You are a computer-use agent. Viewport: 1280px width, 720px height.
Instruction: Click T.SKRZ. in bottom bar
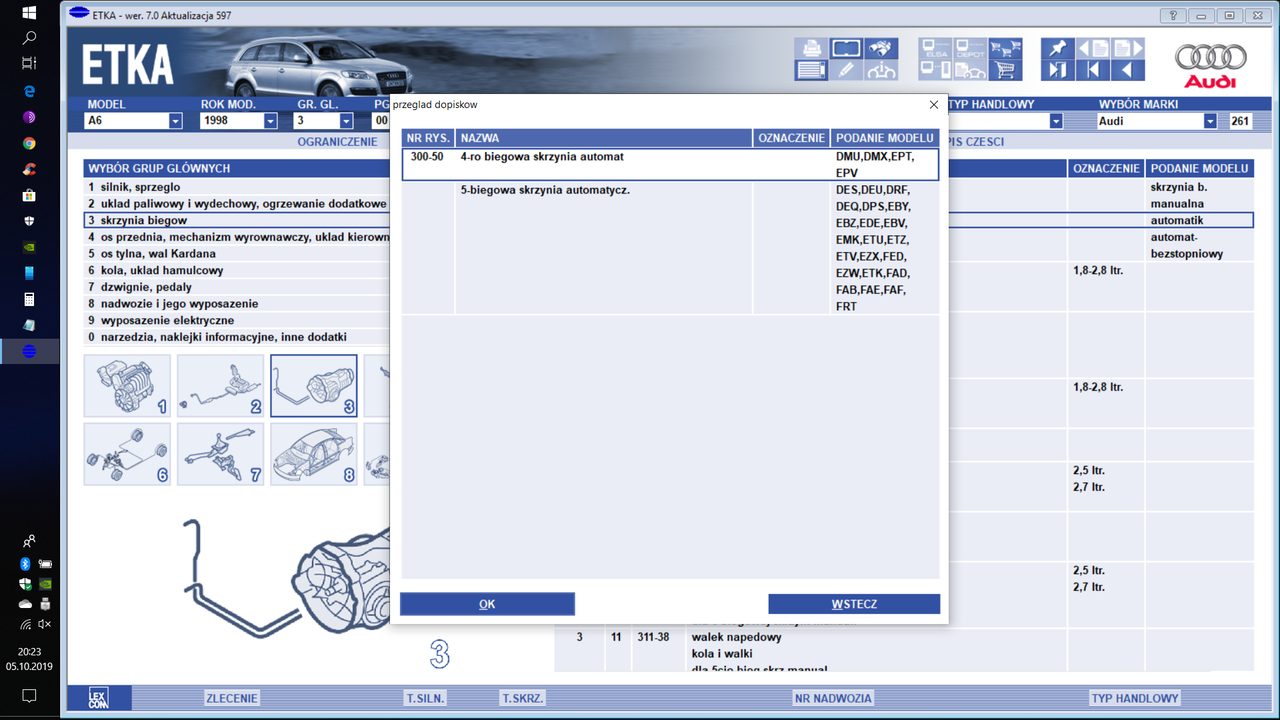523,698
